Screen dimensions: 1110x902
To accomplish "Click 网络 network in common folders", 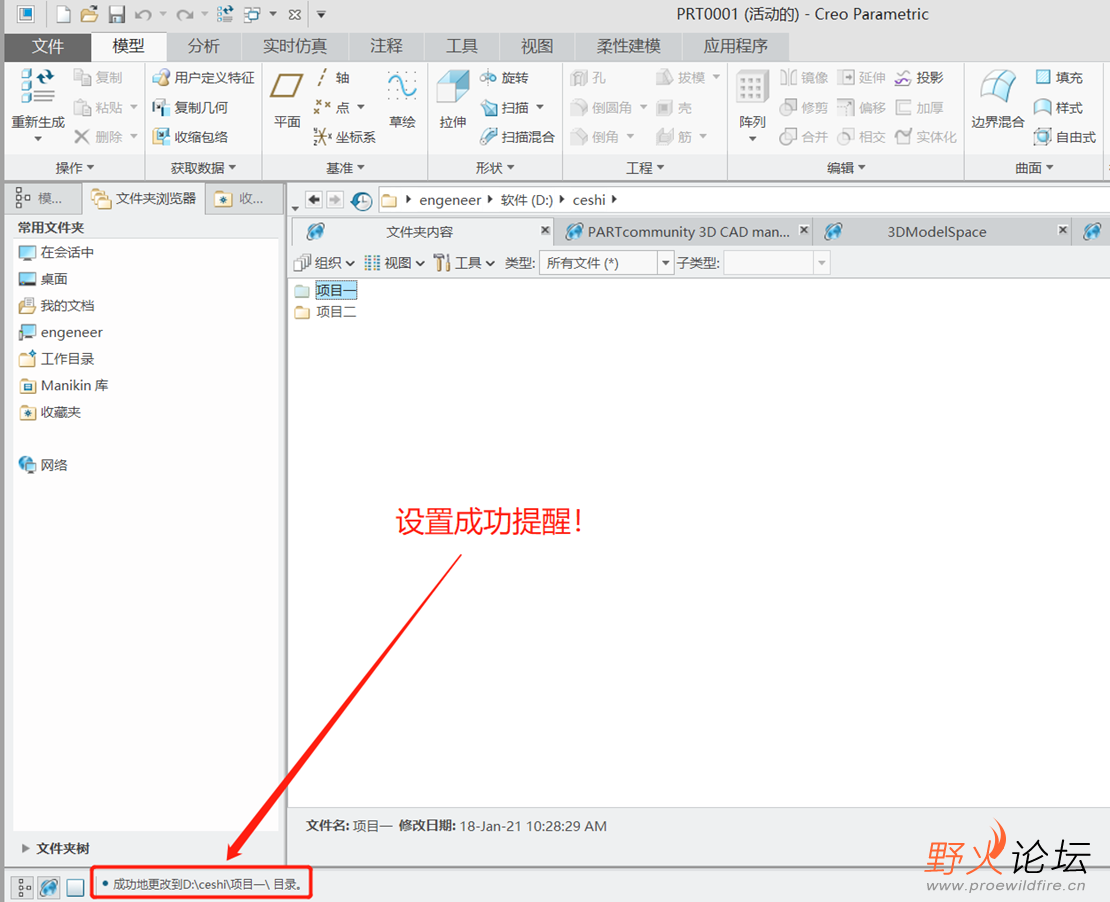I will [44, 465].
